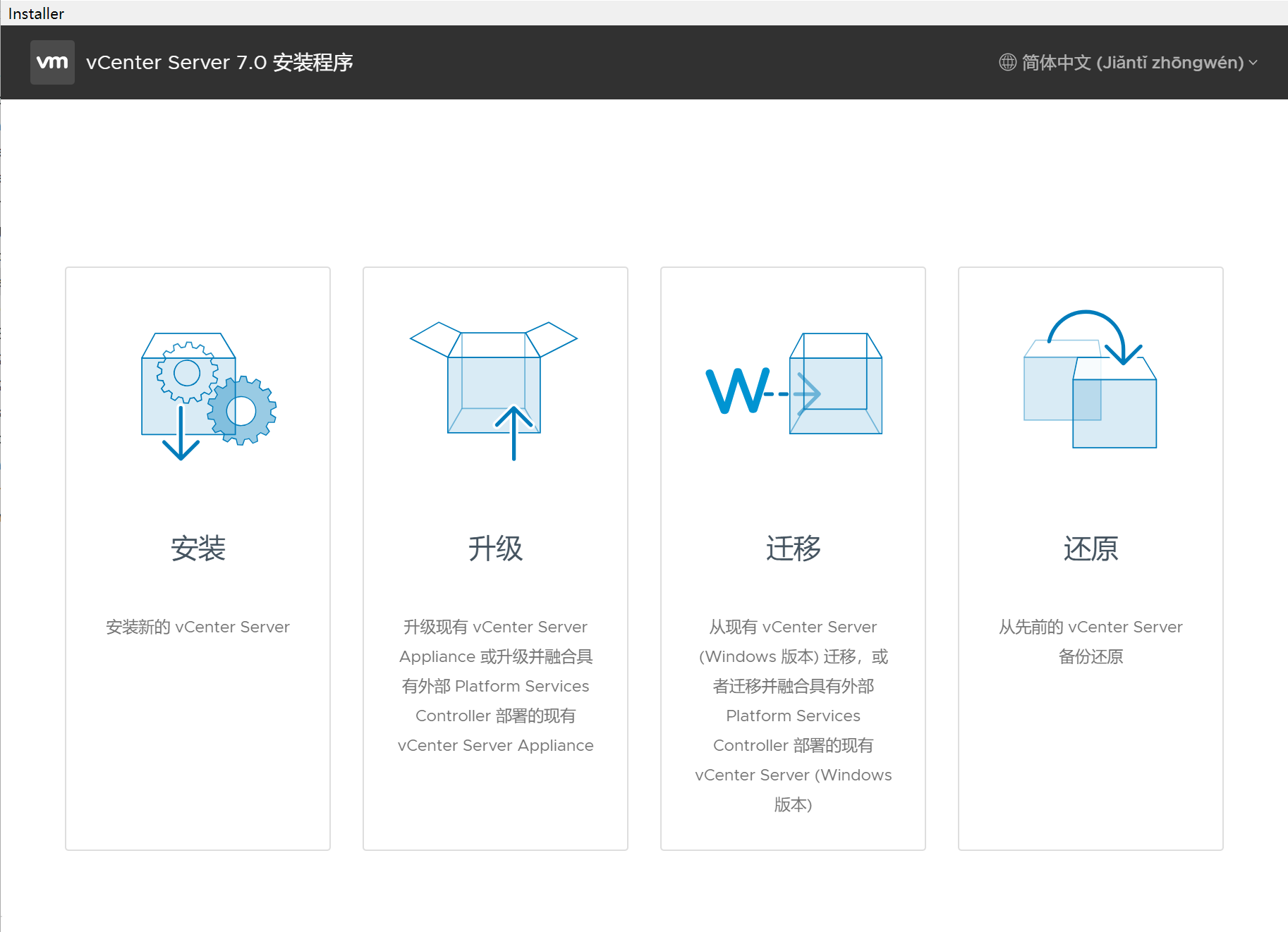Viewport: 1288px width, 932px height.
Task: Select the 还原 heading
Action: click(1090, 548)
